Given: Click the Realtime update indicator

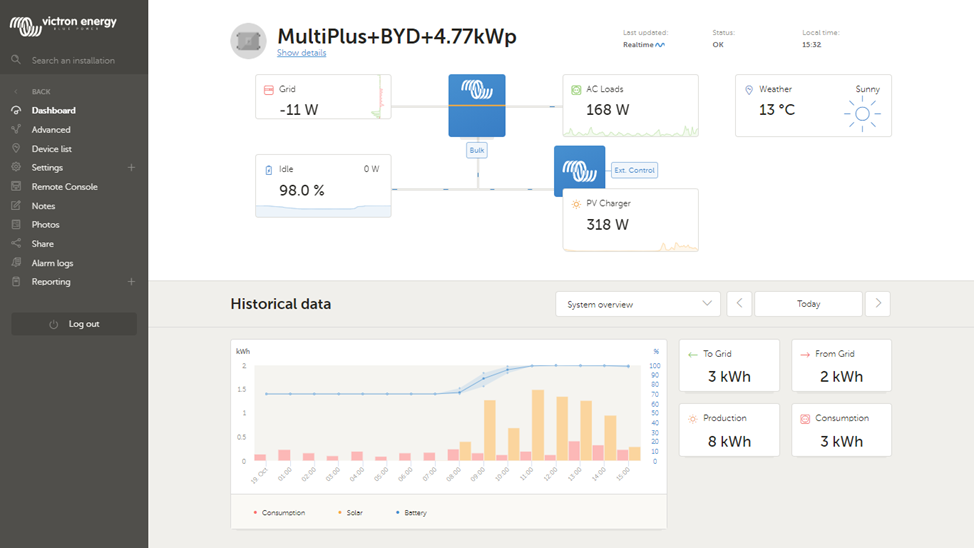Looking at the screenshot, I should pos(643,45).
